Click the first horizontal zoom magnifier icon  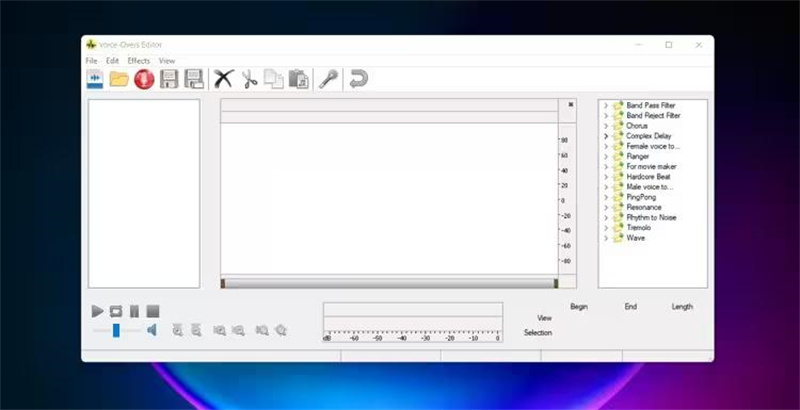point(220,330)
